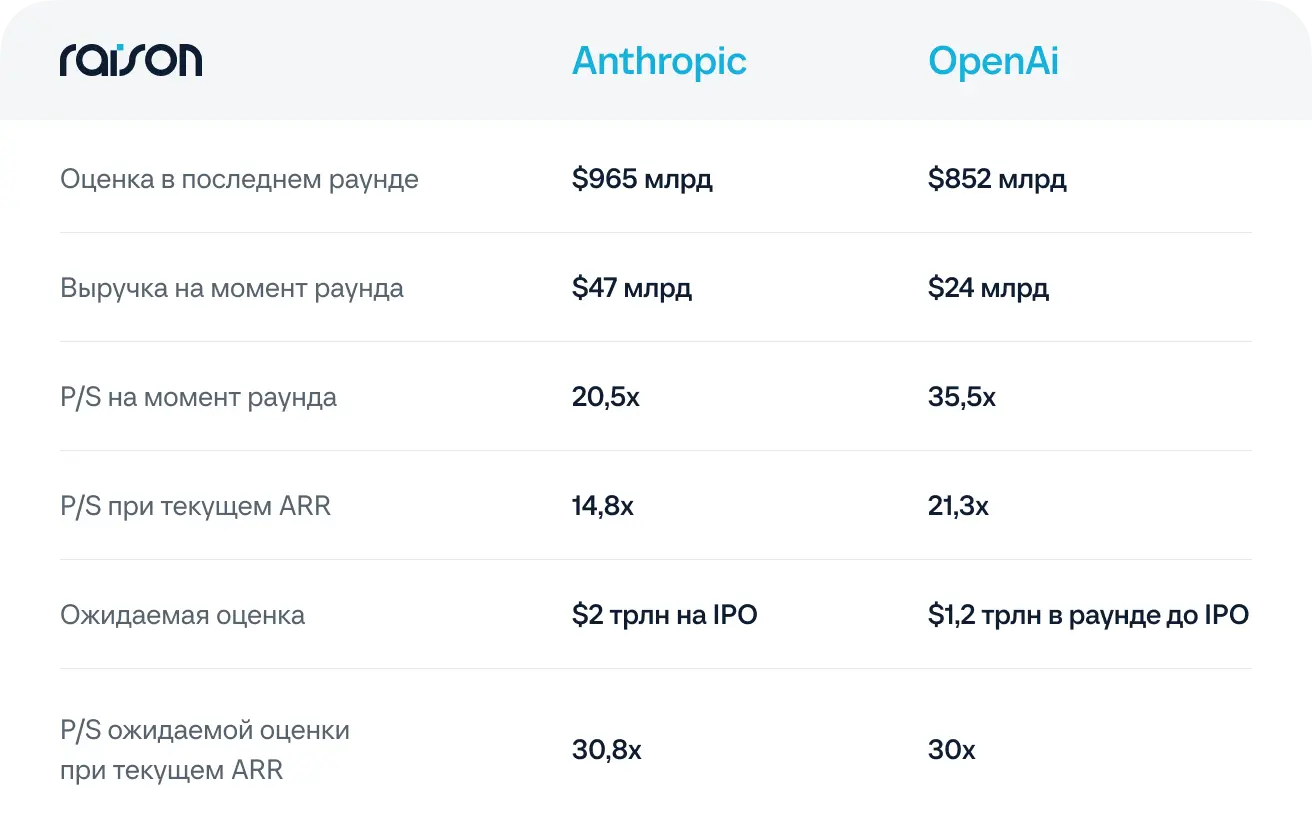Click the 30x expected P/S for OpenAi
Screen dimensions: 1312x833
point(951,750)
